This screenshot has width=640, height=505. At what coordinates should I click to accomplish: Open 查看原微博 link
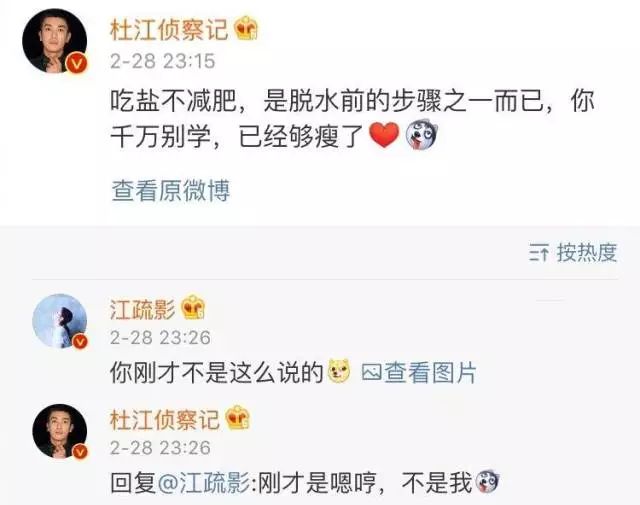171,191
